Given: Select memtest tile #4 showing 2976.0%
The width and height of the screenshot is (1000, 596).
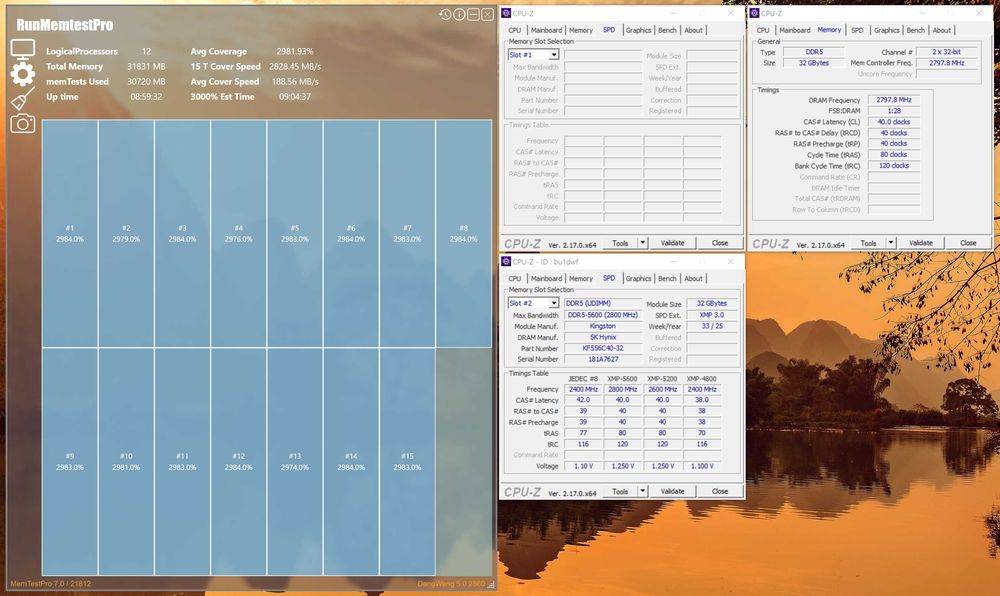Looking at the screenshot, I should click(239, 234).
